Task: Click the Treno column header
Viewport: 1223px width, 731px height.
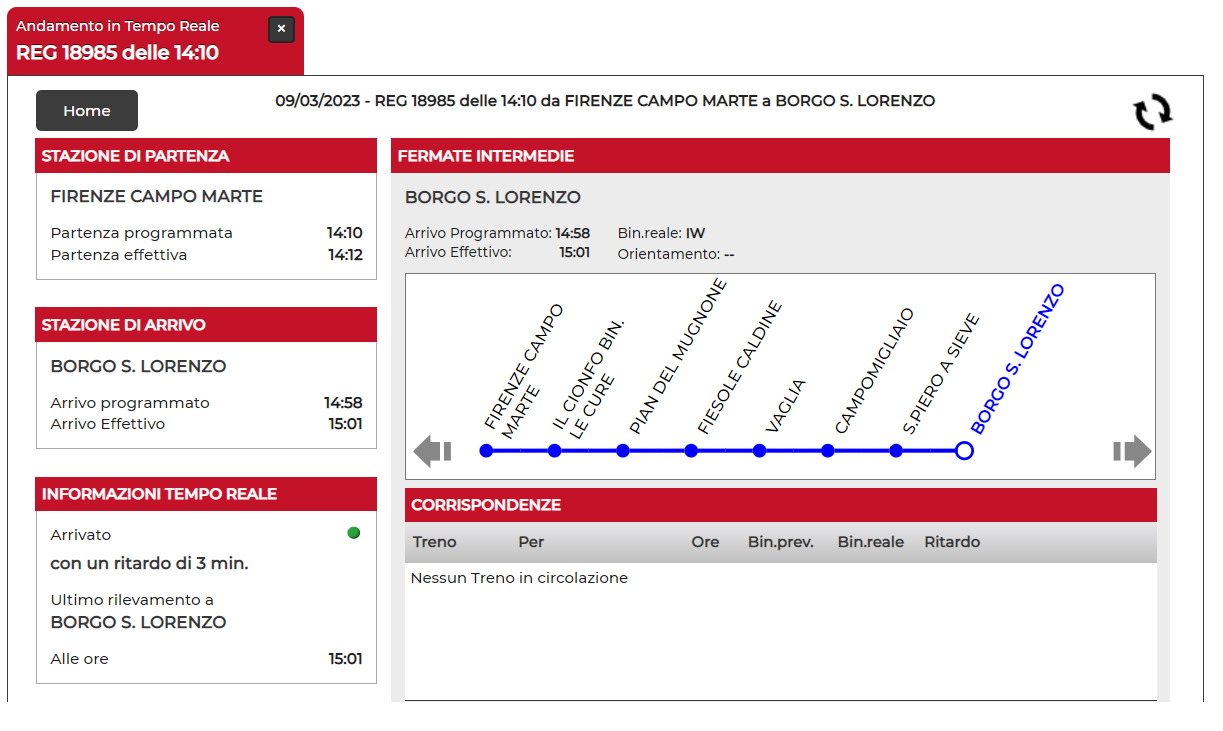Action: [434, 542]
